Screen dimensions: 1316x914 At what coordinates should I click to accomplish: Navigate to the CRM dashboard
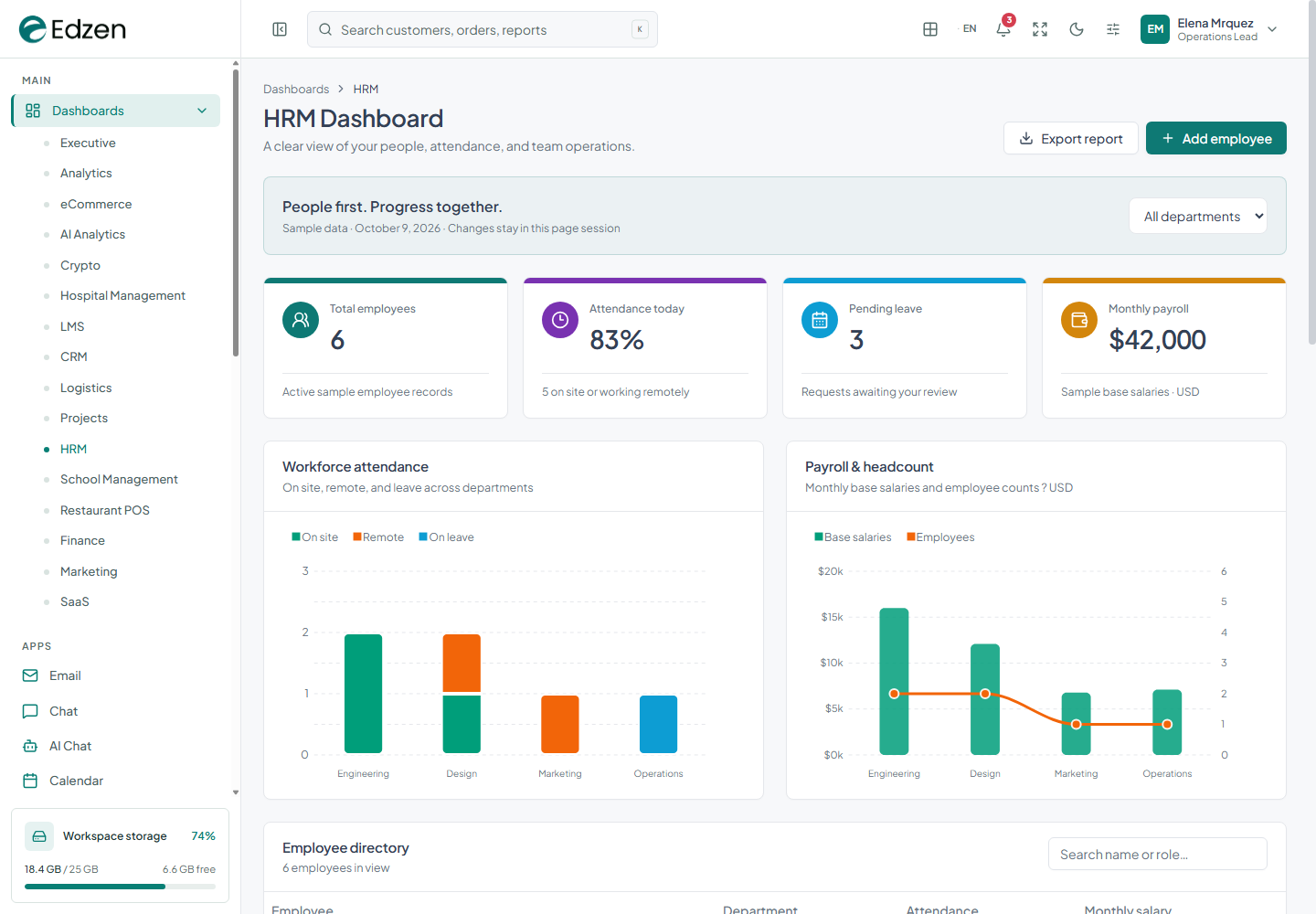point(74,356)
